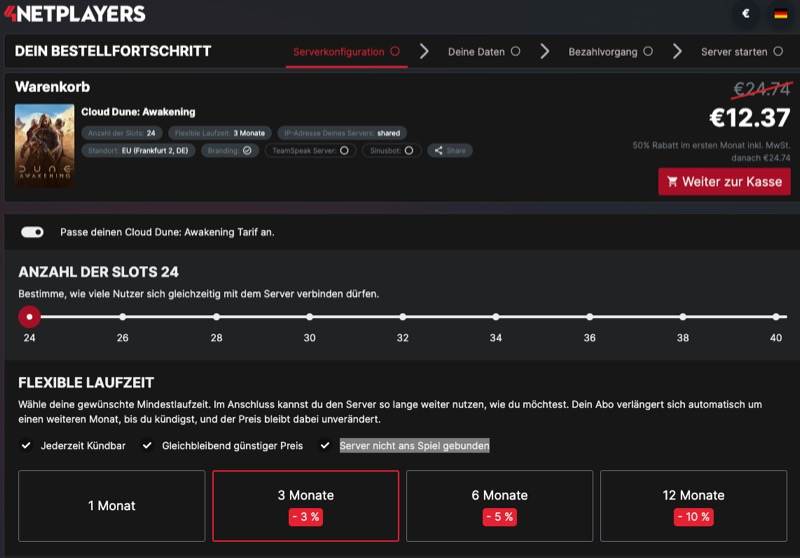Click the Weiter zur Kasse button
Image resolution: width=800 pixels, height=558 pixels.
pos(724,182)
